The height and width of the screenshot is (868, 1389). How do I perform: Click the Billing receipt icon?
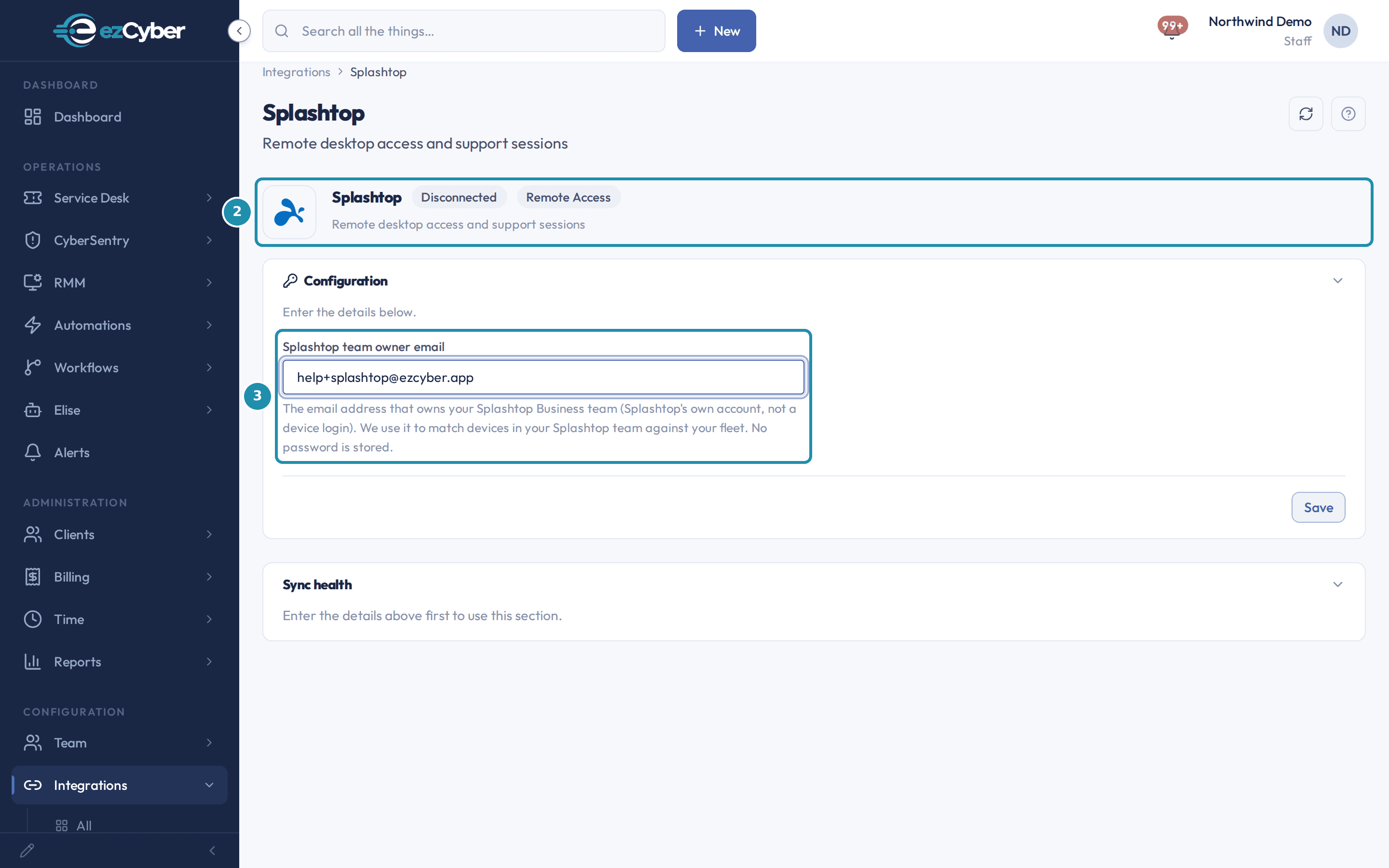point(33,577)
